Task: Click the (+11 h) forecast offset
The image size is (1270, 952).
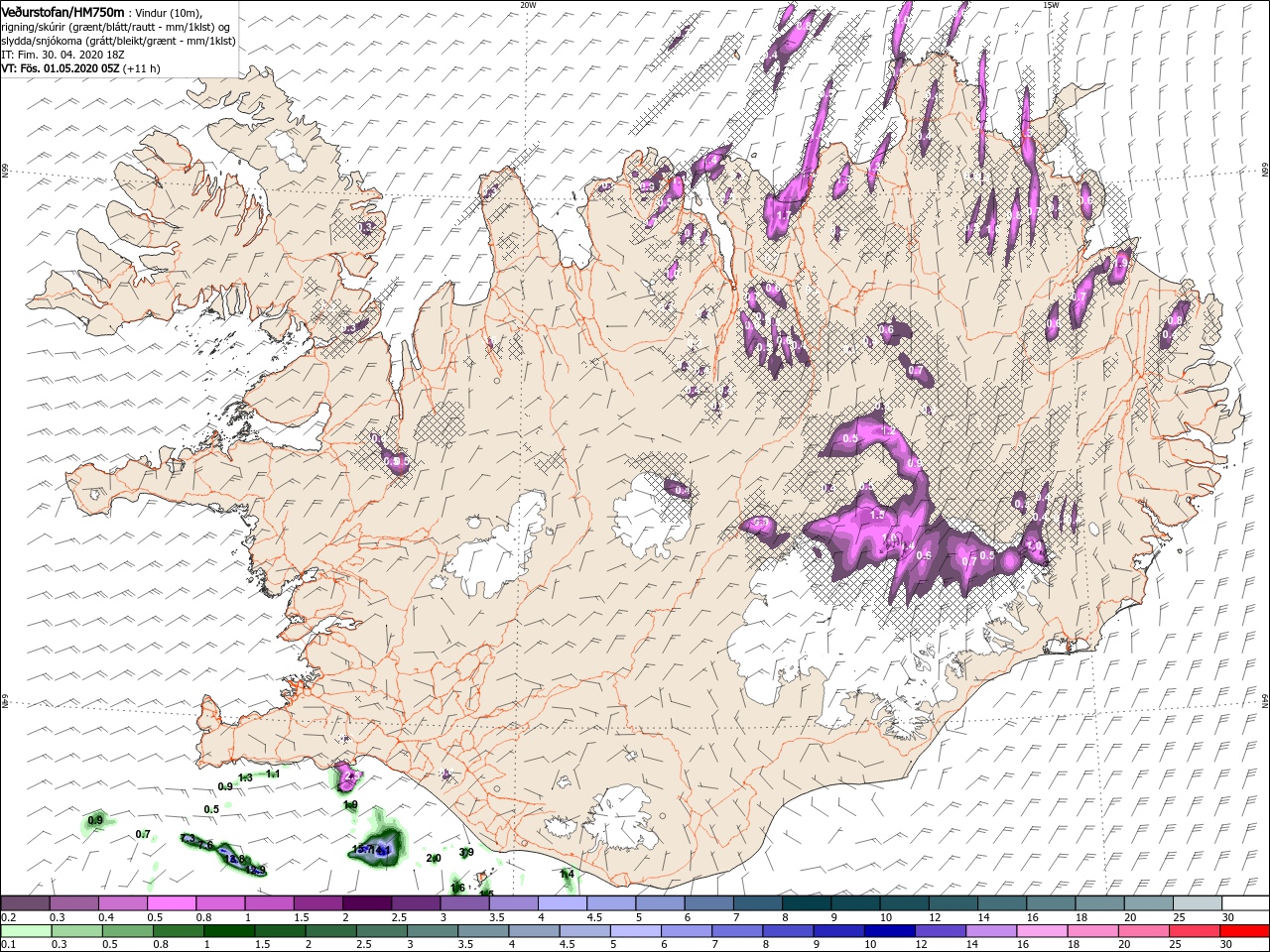Action: 142,68
